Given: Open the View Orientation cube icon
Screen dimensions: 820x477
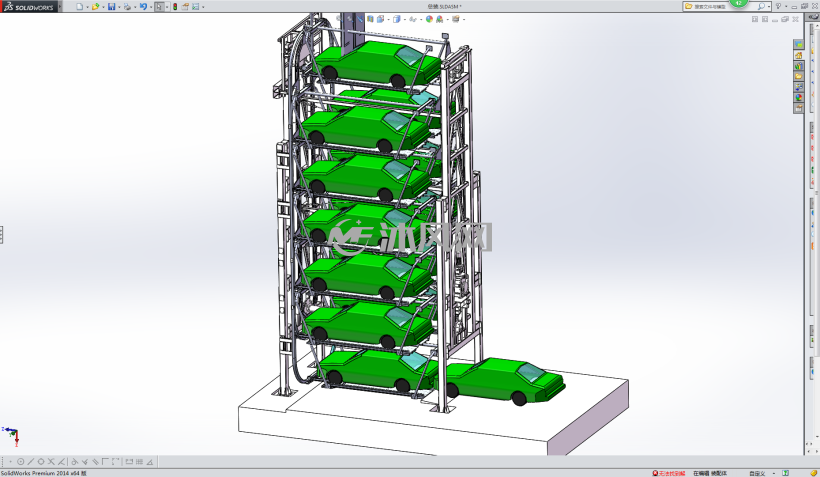Looking at the screenshot, I should [381, 19].
